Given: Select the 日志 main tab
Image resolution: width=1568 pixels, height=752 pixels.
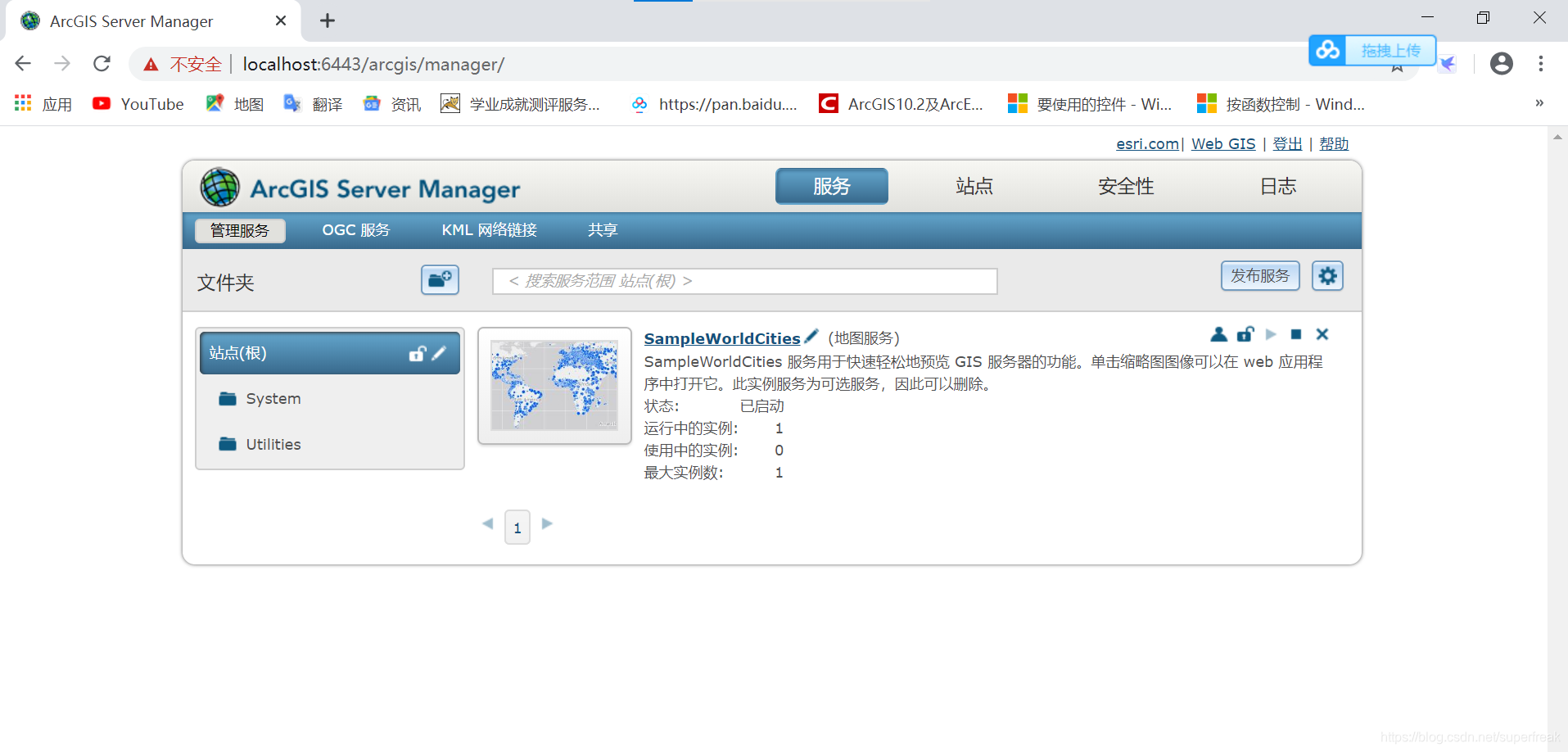Looking at the screenshot, I should (x=1278, y=186).
